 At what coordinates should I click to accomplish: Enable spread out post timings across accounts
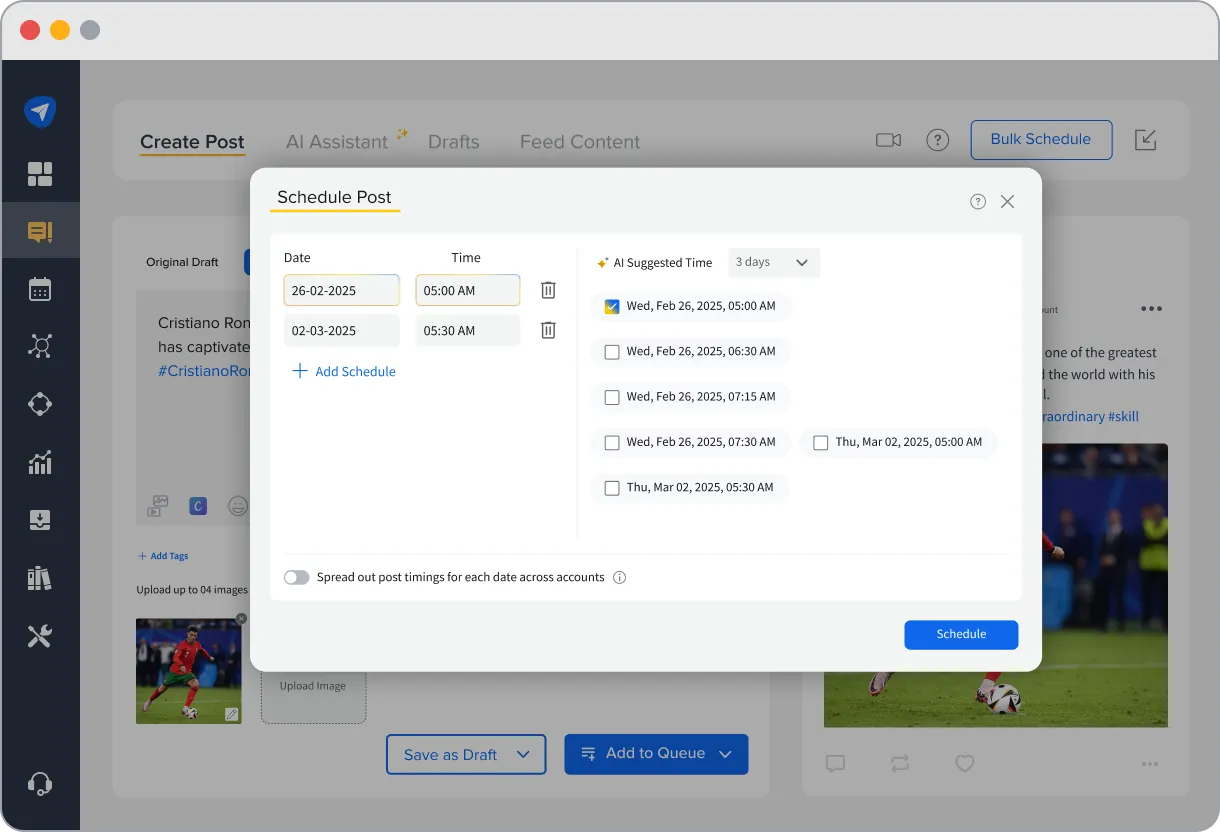tap(296, 577)
